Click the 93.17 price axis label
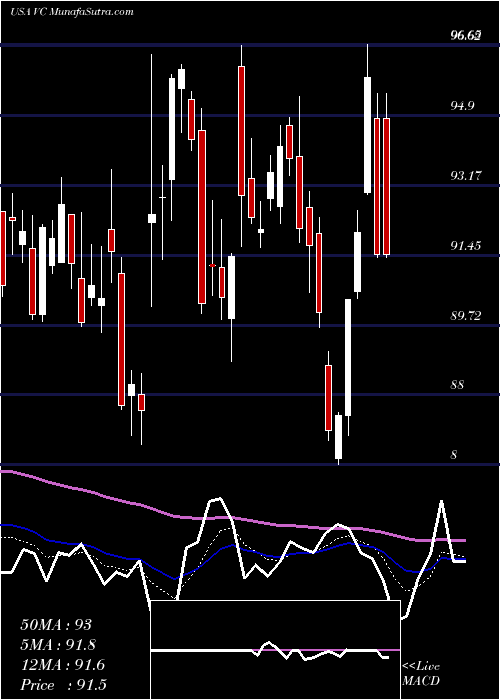This screenshot has width=500, height=700. click(x=466, y=176)
